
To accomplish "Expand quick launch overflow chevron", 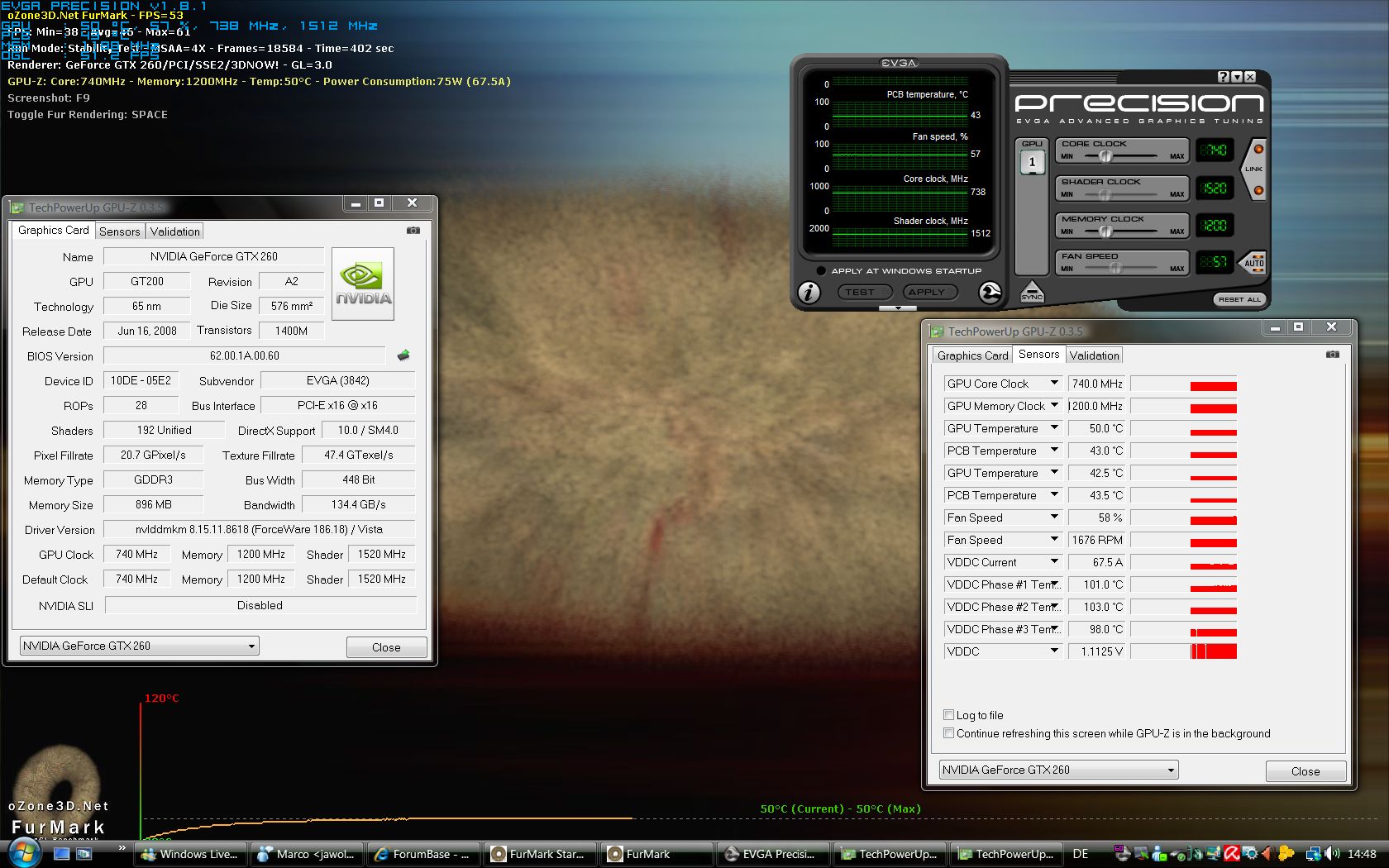I will [x=122, y=847].
